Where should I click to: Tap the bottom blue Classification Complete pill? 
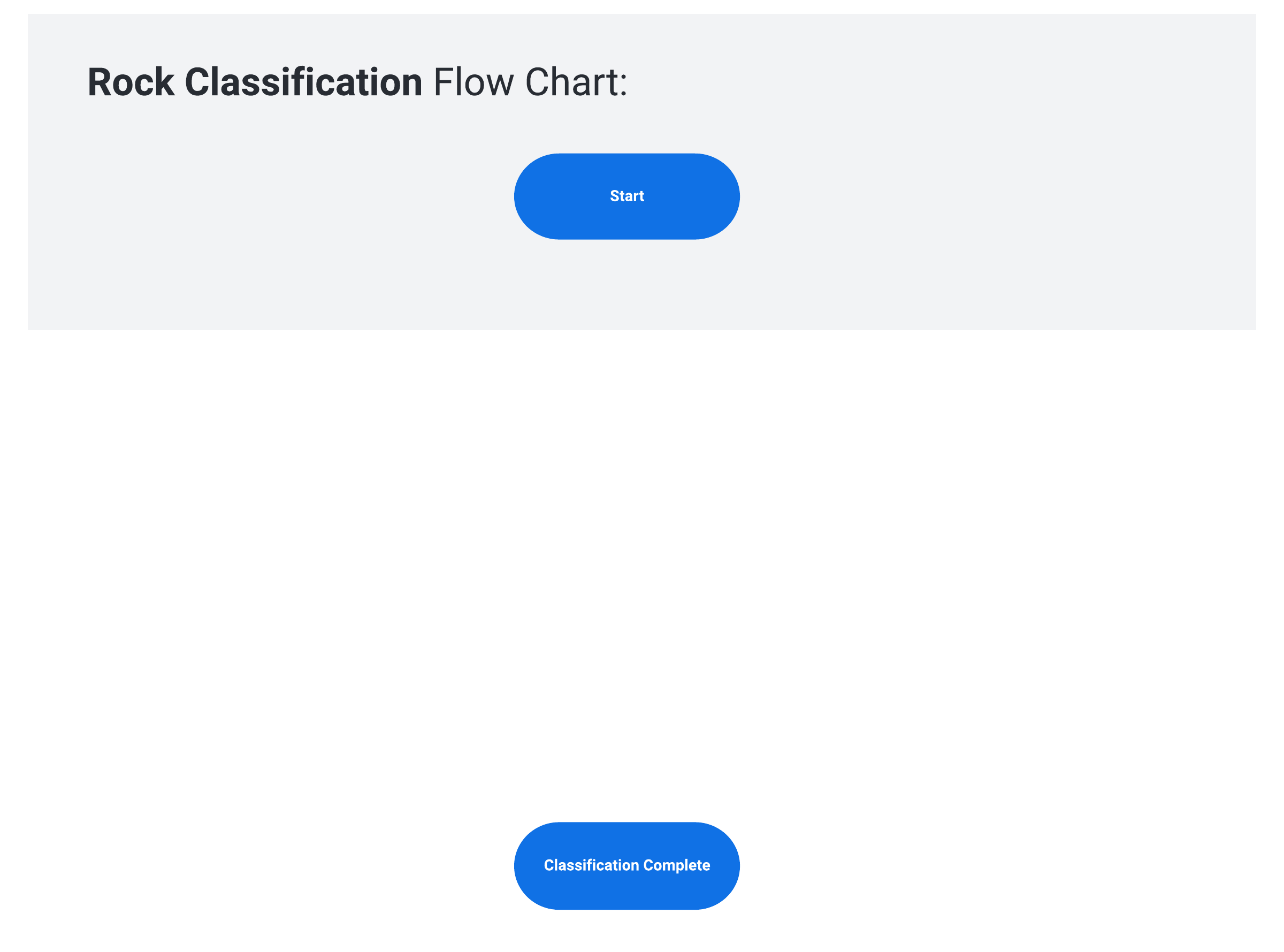tap(626, 865)
